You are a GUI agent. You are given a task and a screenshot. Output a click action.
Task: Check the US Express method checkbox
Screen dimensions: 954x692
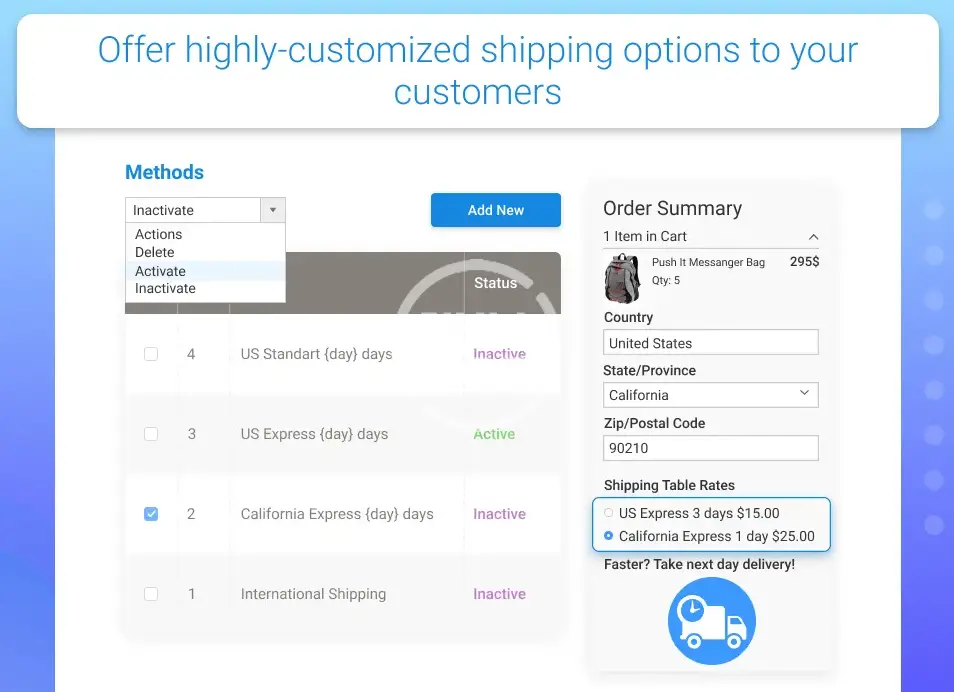coord(151,434)
